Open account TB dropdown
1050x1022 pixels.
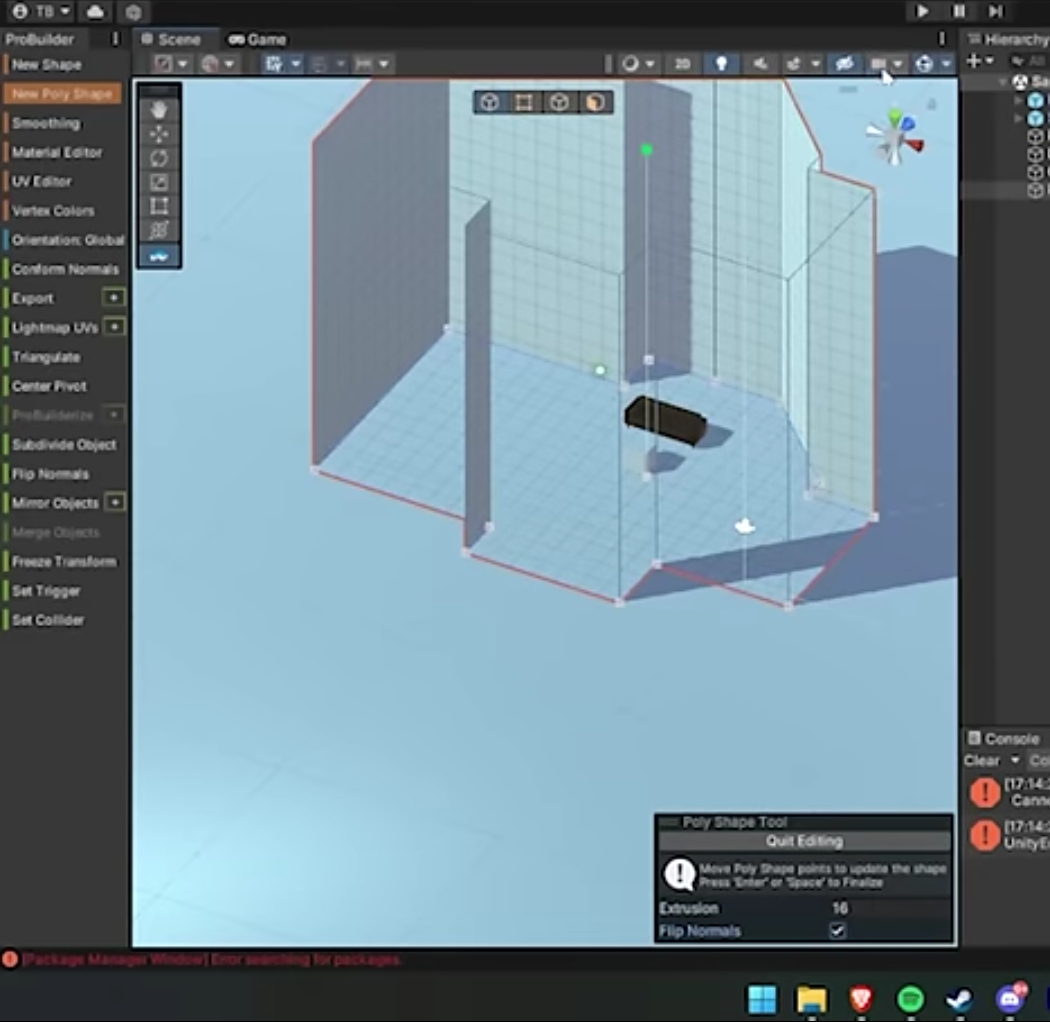pos(42,11)
